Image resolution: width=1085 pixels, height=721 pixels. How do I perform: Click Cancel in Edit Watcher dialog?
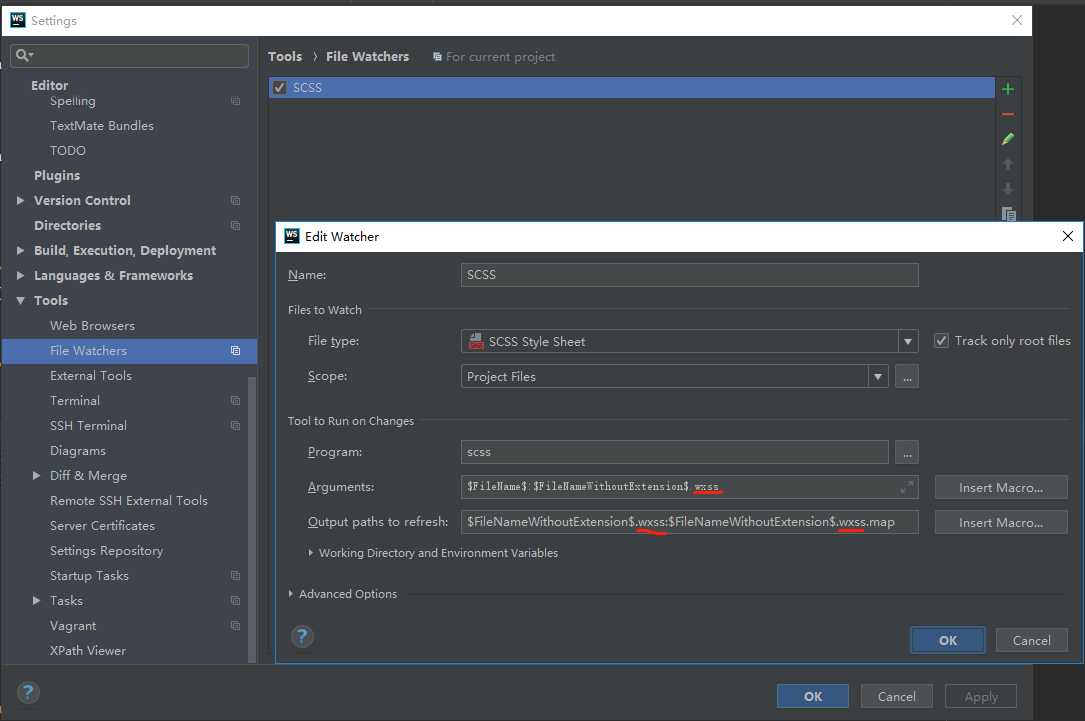(x=1031, y=640)
